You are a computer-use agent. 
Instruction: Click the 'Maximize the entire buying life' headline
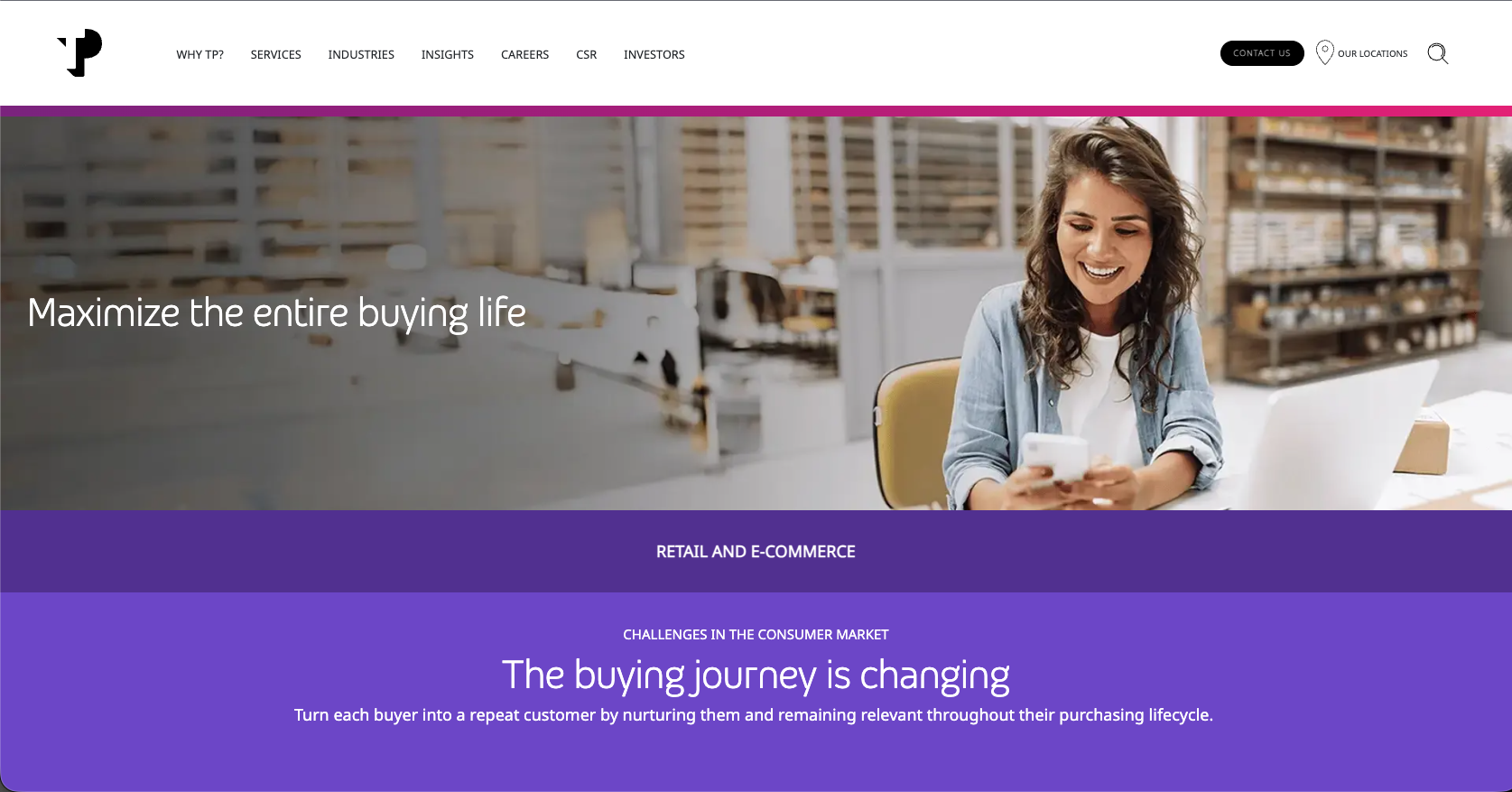[x=277, y=313]
